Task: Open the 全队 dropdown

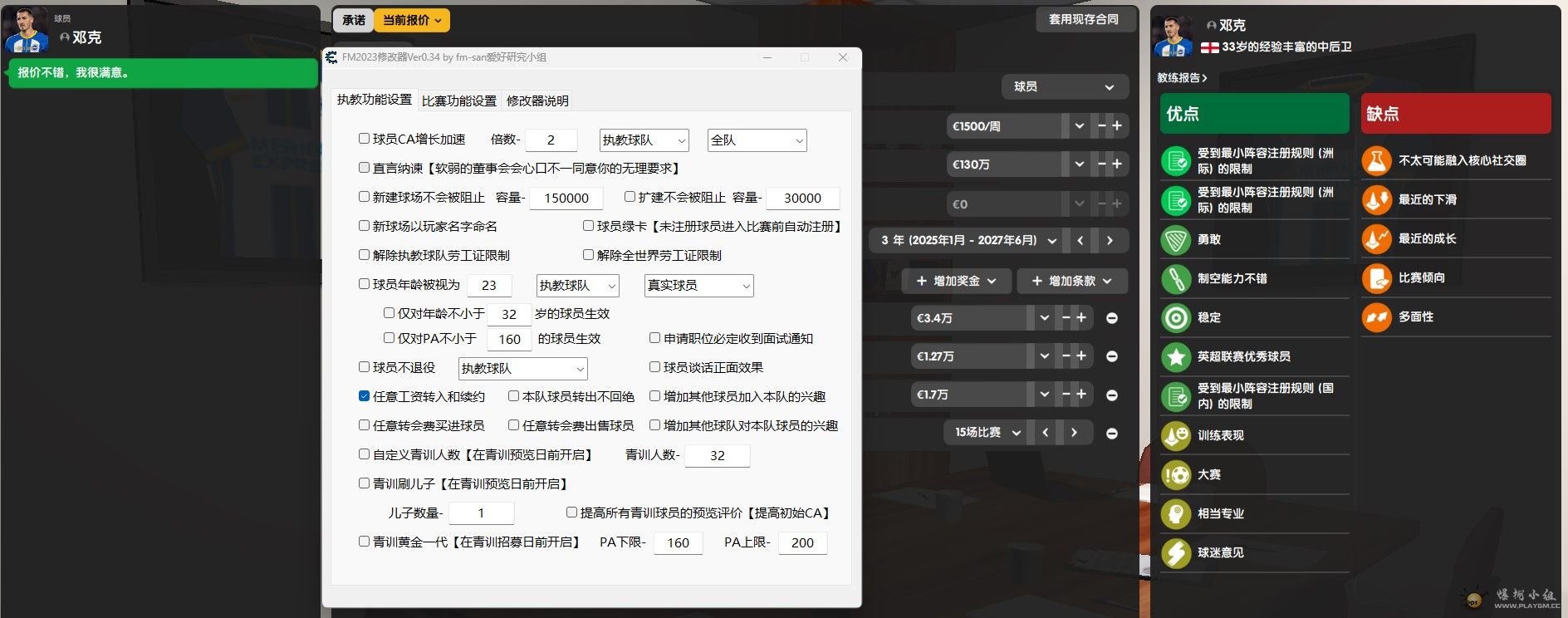Action: point(757,140)
